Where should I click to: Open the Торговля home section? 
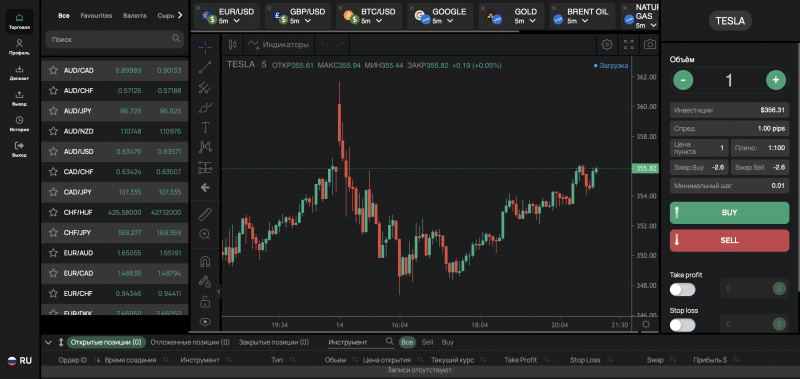point(19,22)
